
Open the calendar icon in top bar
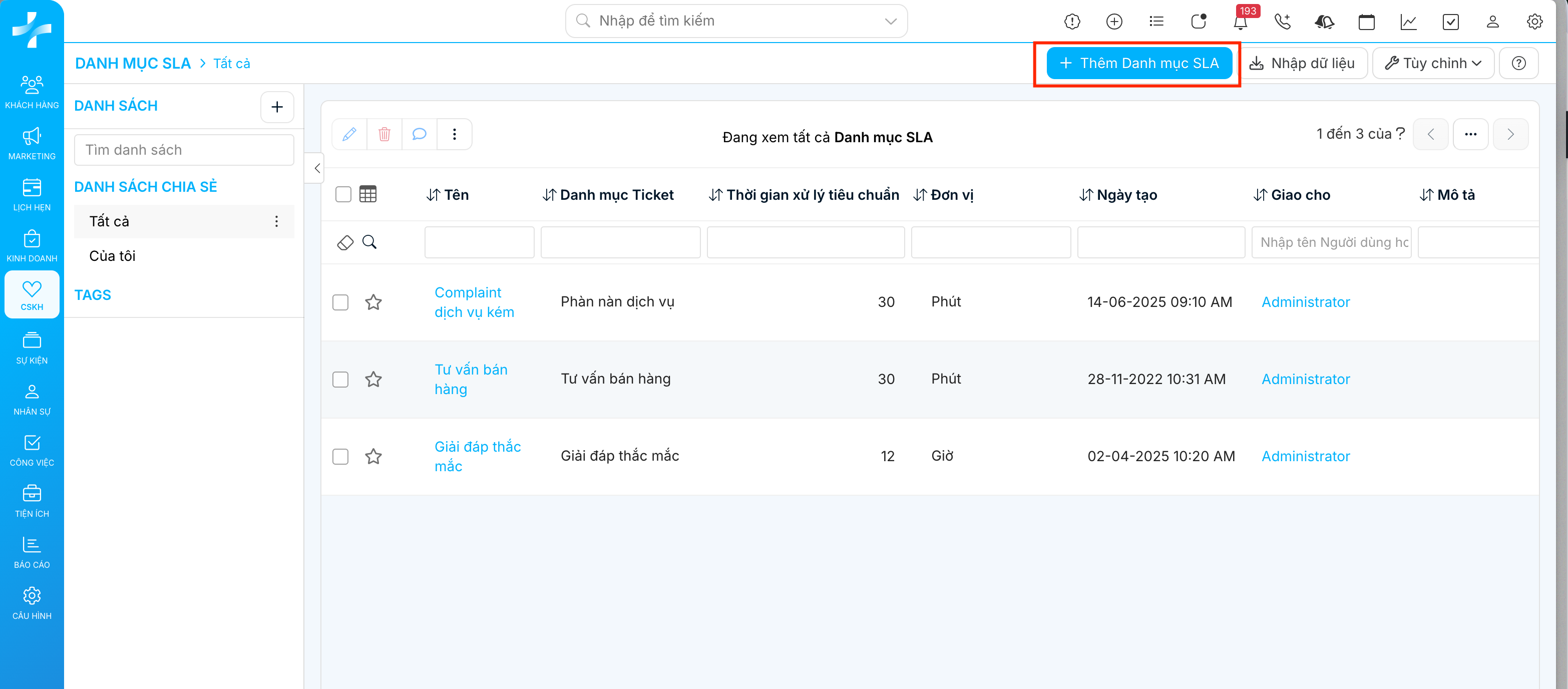coord(1366,22)
